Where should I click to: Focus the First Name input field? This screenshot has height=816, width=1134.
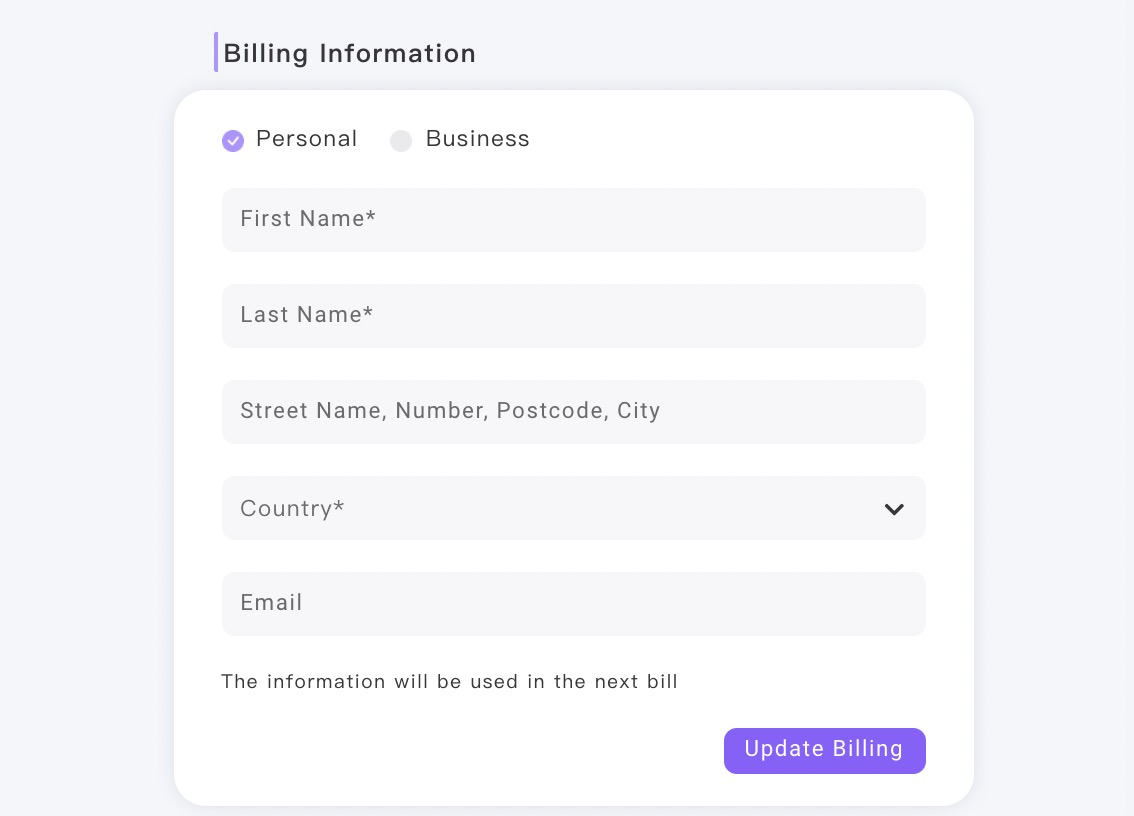(574, 220)
